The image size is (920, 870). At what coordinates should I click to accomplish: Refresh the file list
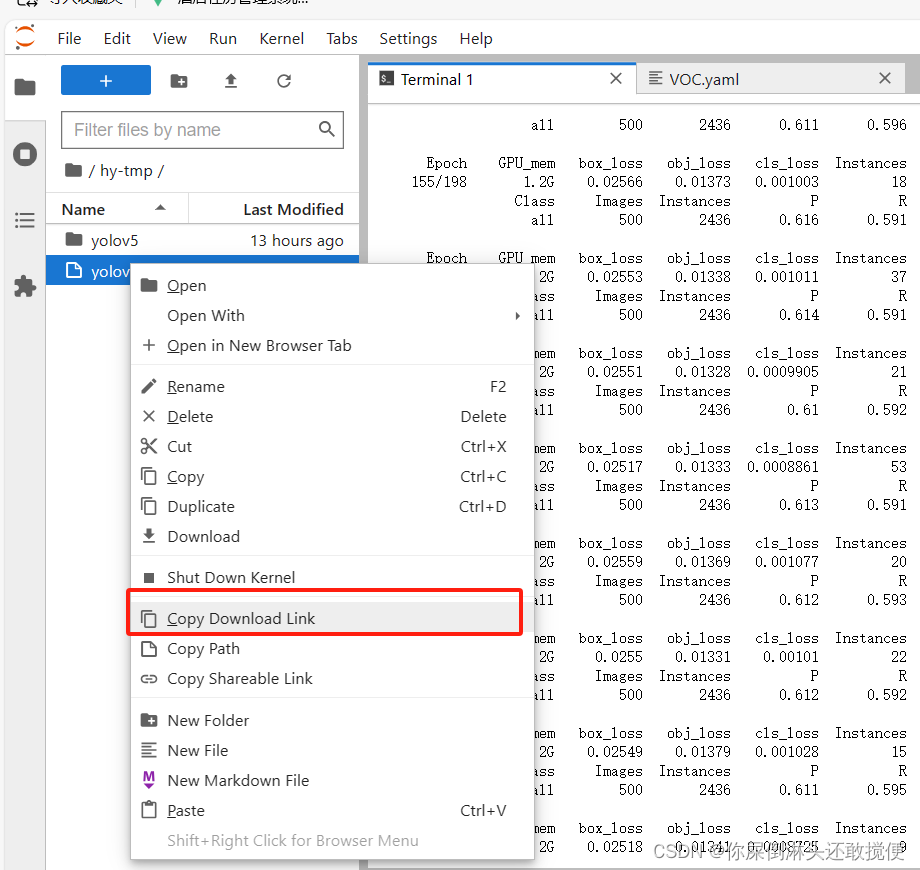(x=284, y=81)
